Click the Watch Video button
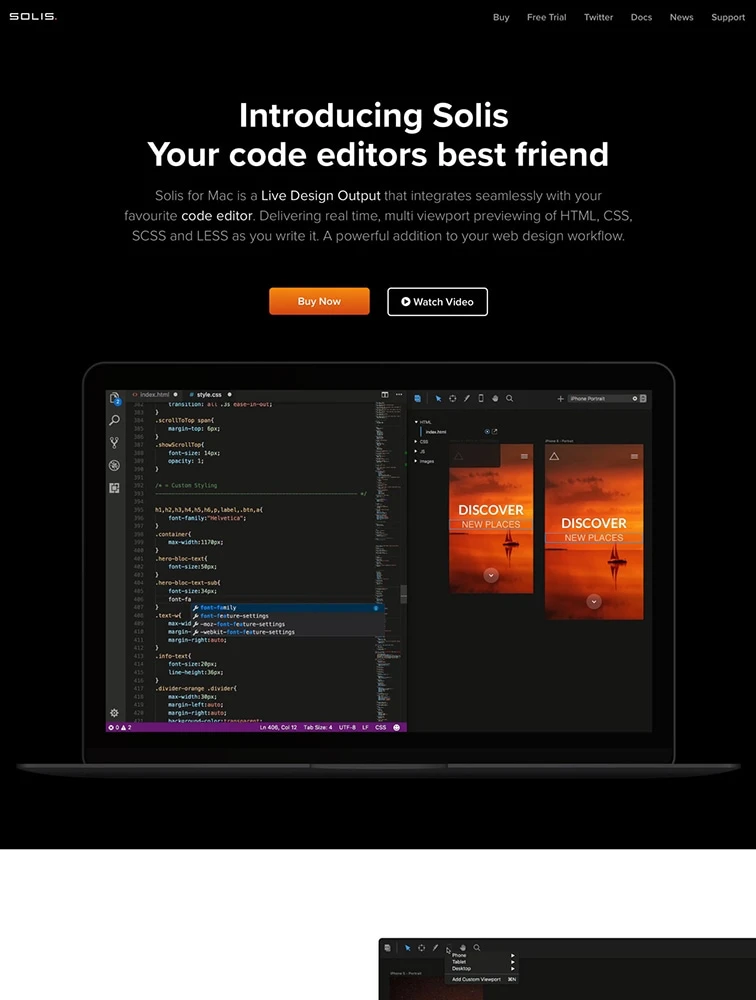This screenshot has width=756, height=1000. click(x=437, y=301)
